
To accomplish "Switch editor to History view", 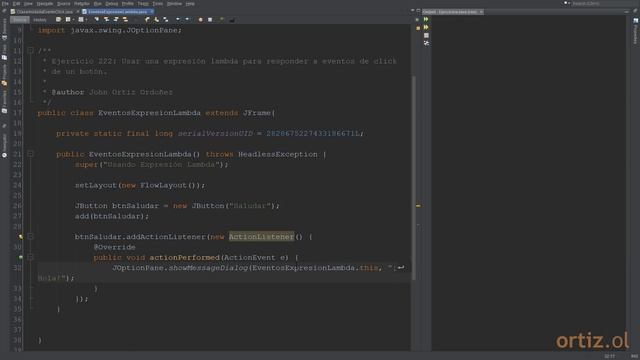I will pyautogui.click(x=40, y=20).
